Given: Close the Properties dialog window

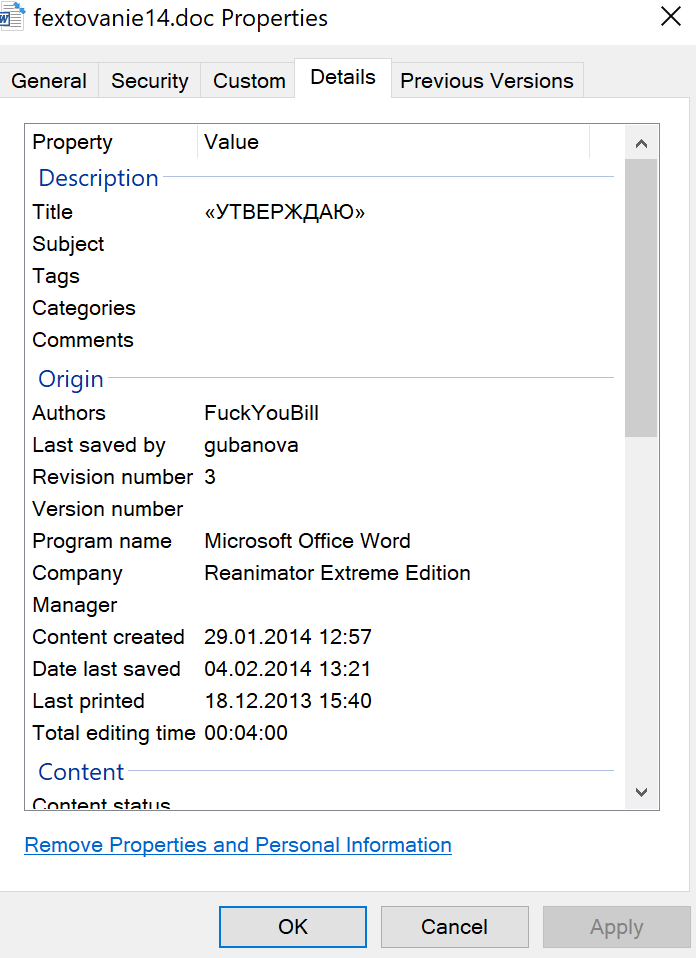Looking at the screenshot, I should [670, 16].
